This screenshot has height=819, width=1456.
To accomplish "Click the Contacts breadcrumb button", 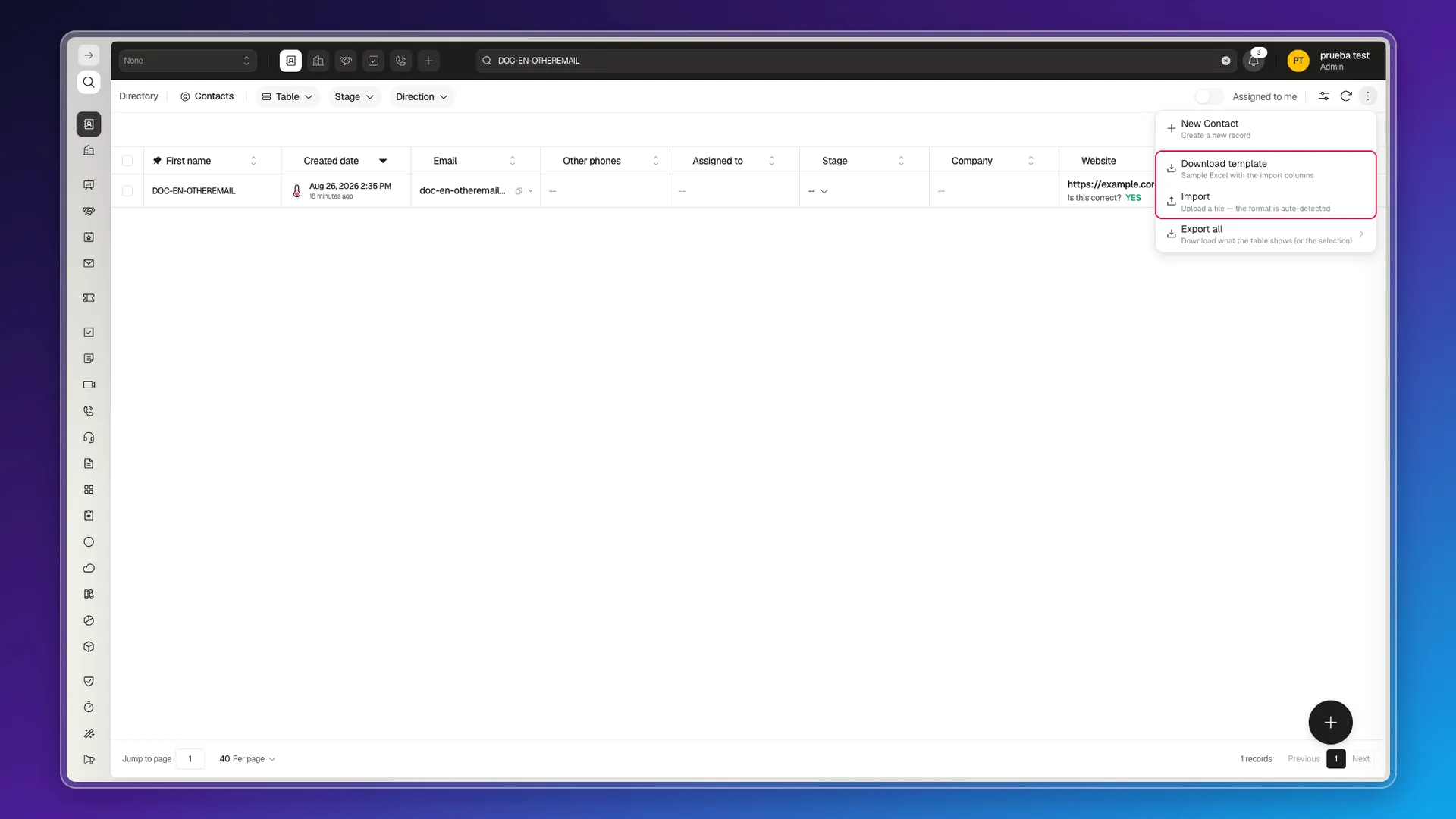I will (x=207, y=96).
